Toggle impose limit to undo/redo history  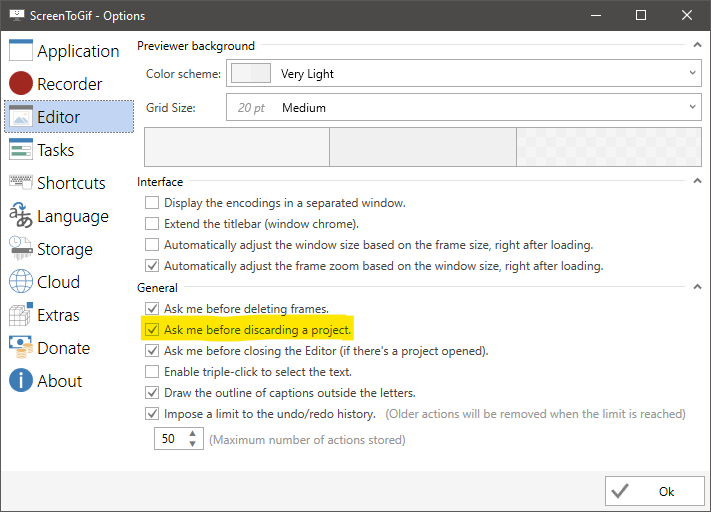pyautogui.click(x=152, y=414)
